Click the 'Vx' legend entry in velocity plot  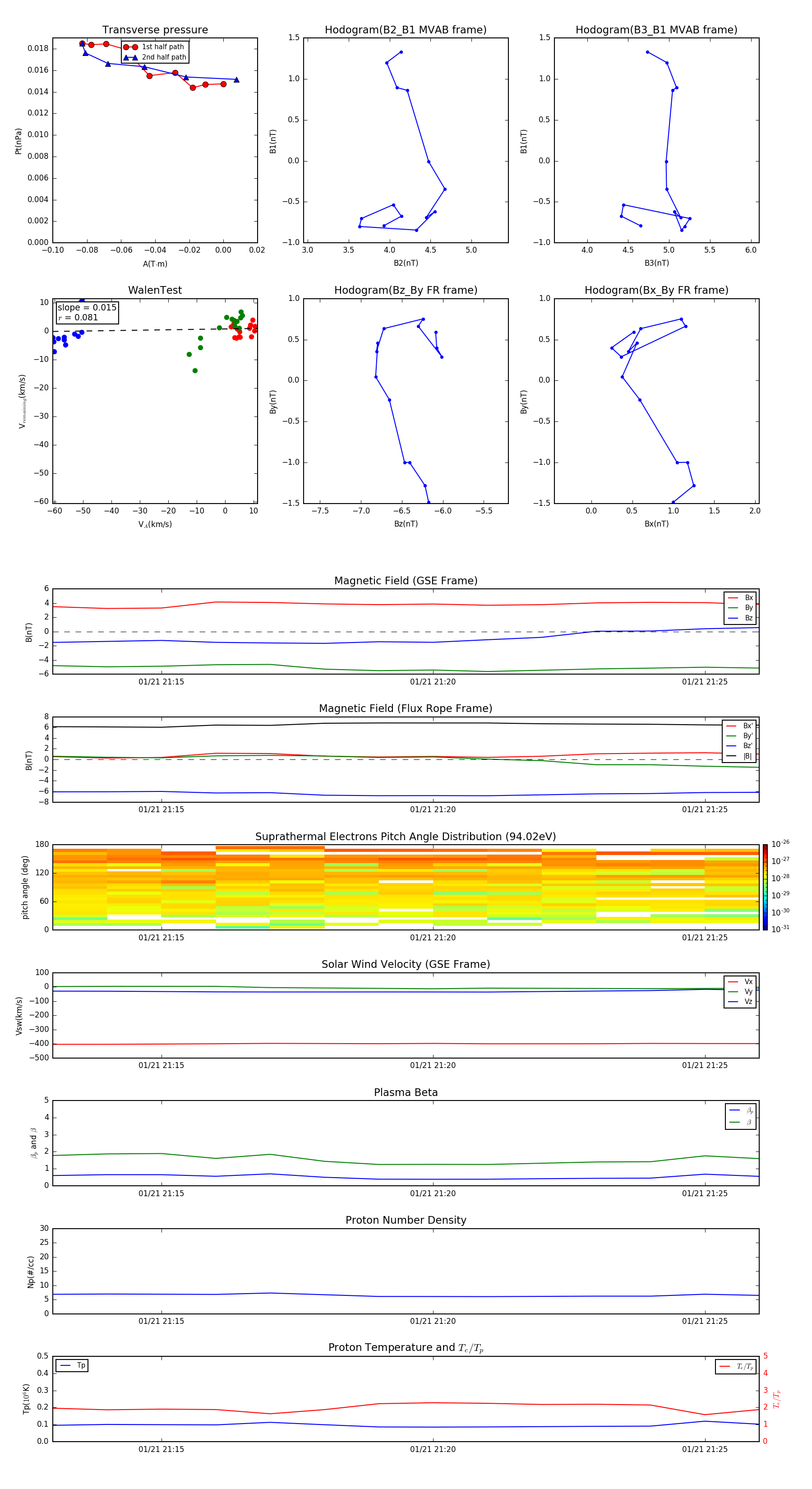pyautogui.click(x=740, y=981)
